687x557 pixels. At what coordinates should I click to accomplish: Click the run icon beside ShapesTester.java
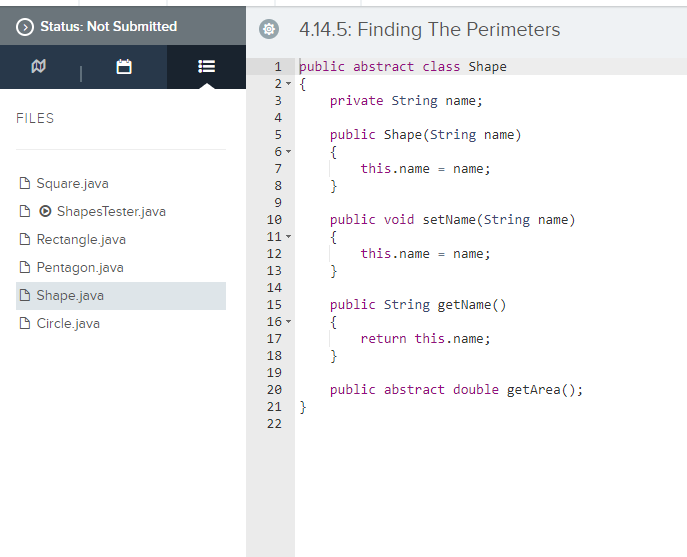(x=45, y=211)
